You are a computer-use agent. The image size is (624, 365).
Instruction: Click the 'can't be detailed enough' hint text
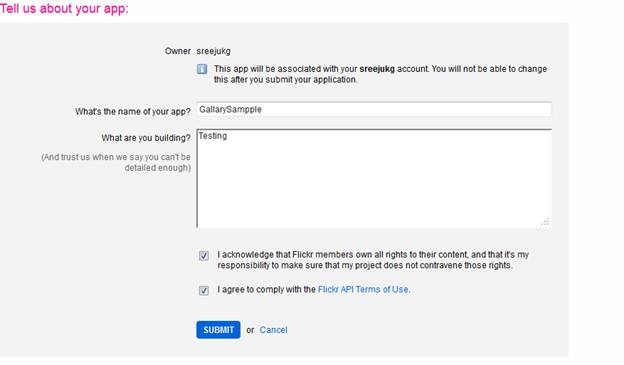pyautogui.click(x=116, y=162)
